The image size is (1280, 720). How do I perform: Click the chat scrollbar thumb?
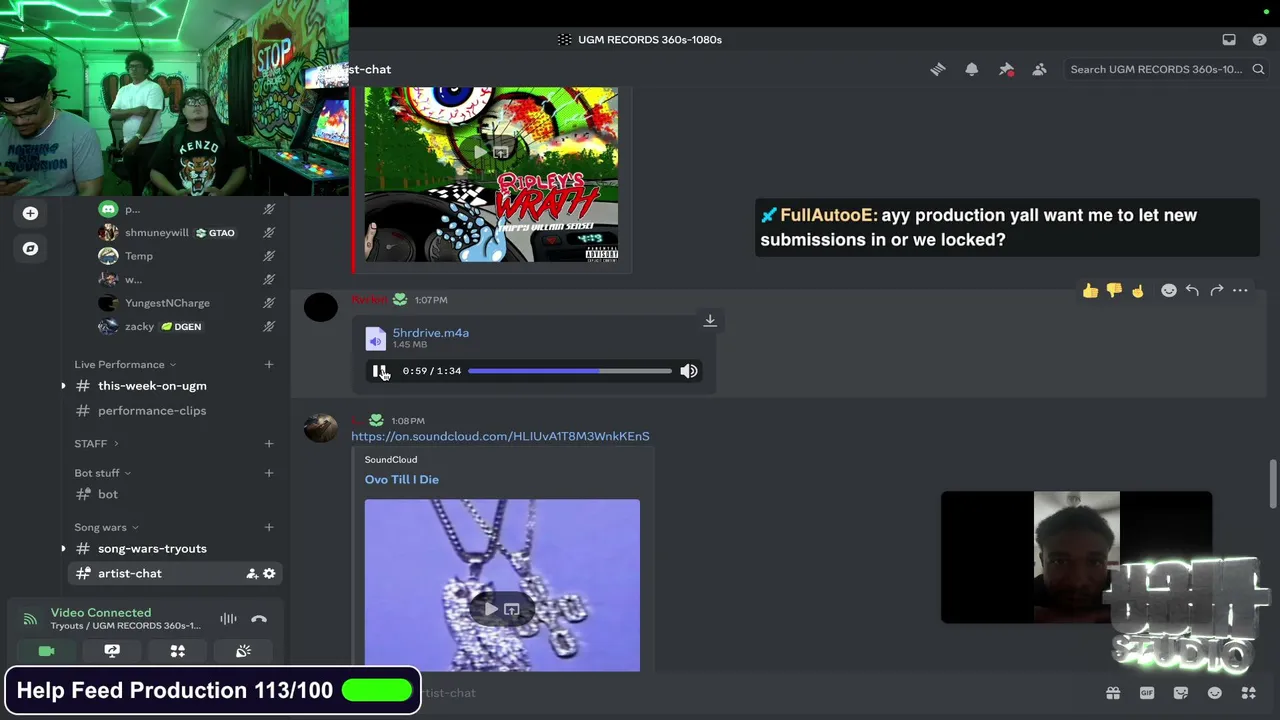[x=1273, y=485]
